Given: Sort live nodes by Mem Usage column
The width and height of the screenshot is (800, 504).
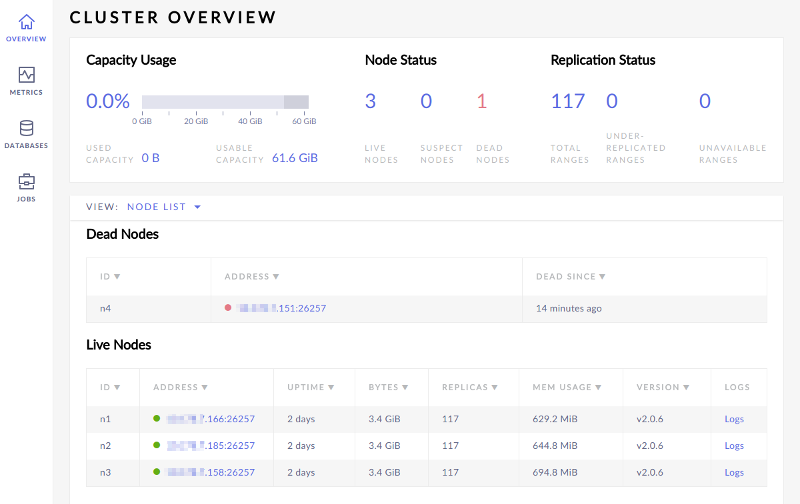Looking at the screenshot, I should coord(568,387).
